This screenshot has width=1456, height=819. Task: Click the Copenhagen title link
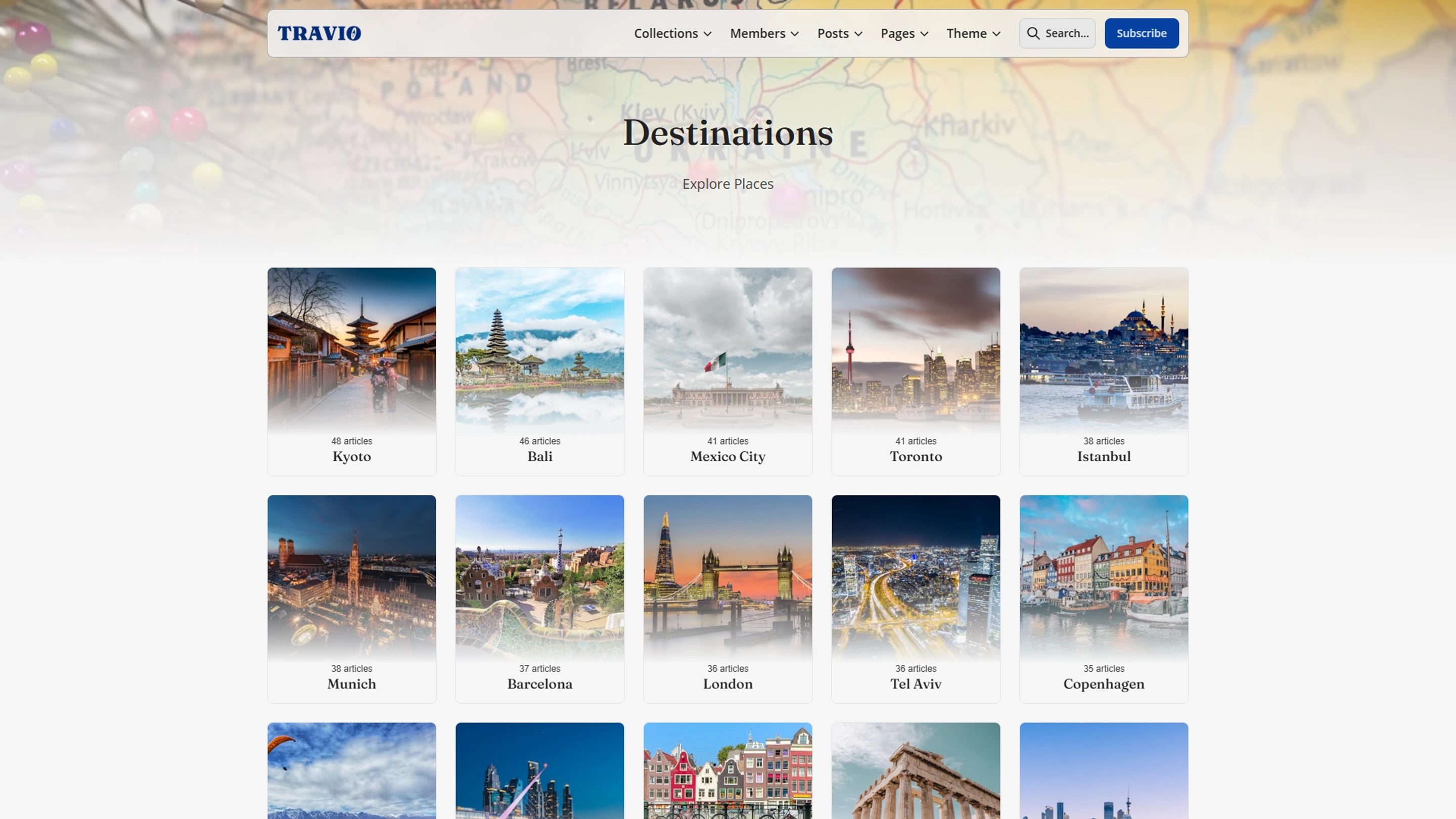1104,685
